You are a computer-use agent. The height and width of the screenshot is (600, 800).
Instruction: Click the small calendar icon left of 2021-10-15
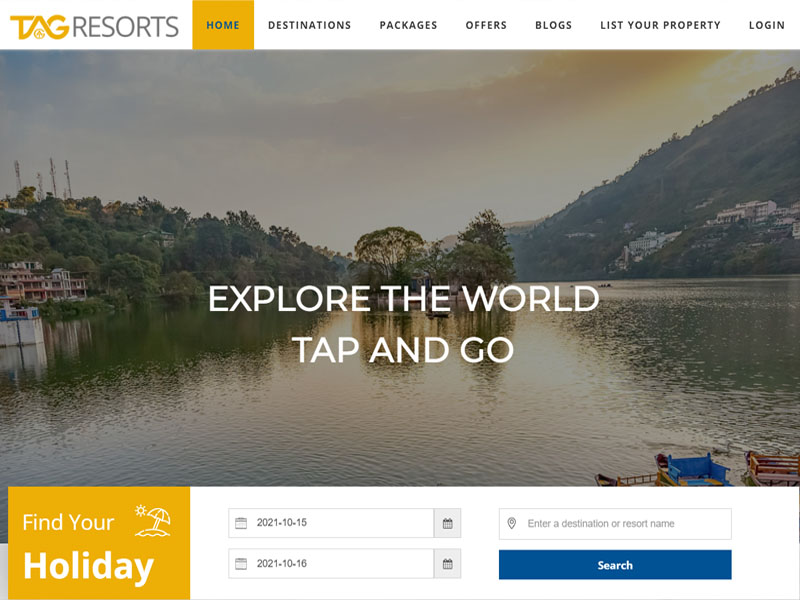241,523
